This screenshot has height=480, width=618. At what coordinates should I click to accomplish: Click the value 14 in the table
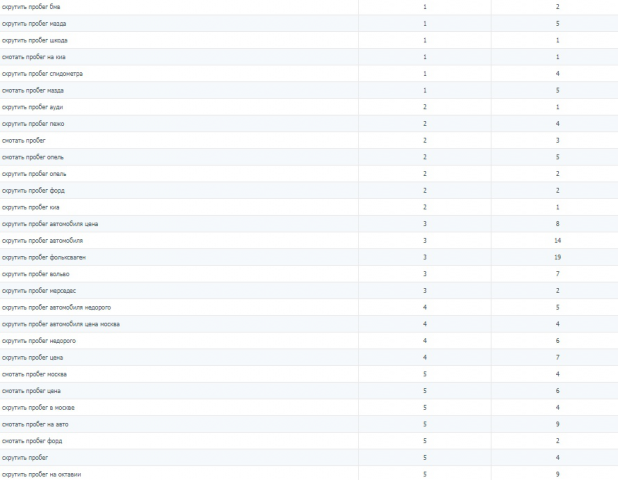(557, 240)
